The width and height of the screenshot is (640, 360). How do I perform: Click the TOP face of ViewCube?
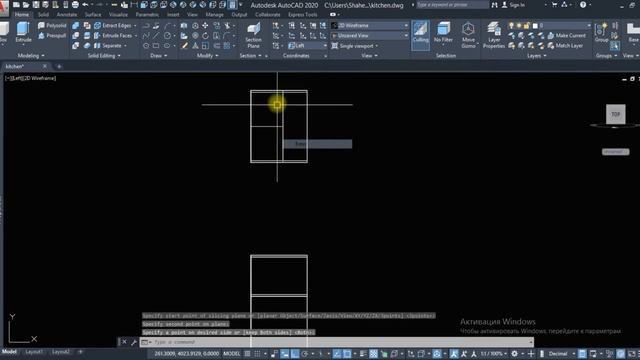[616, 114]
